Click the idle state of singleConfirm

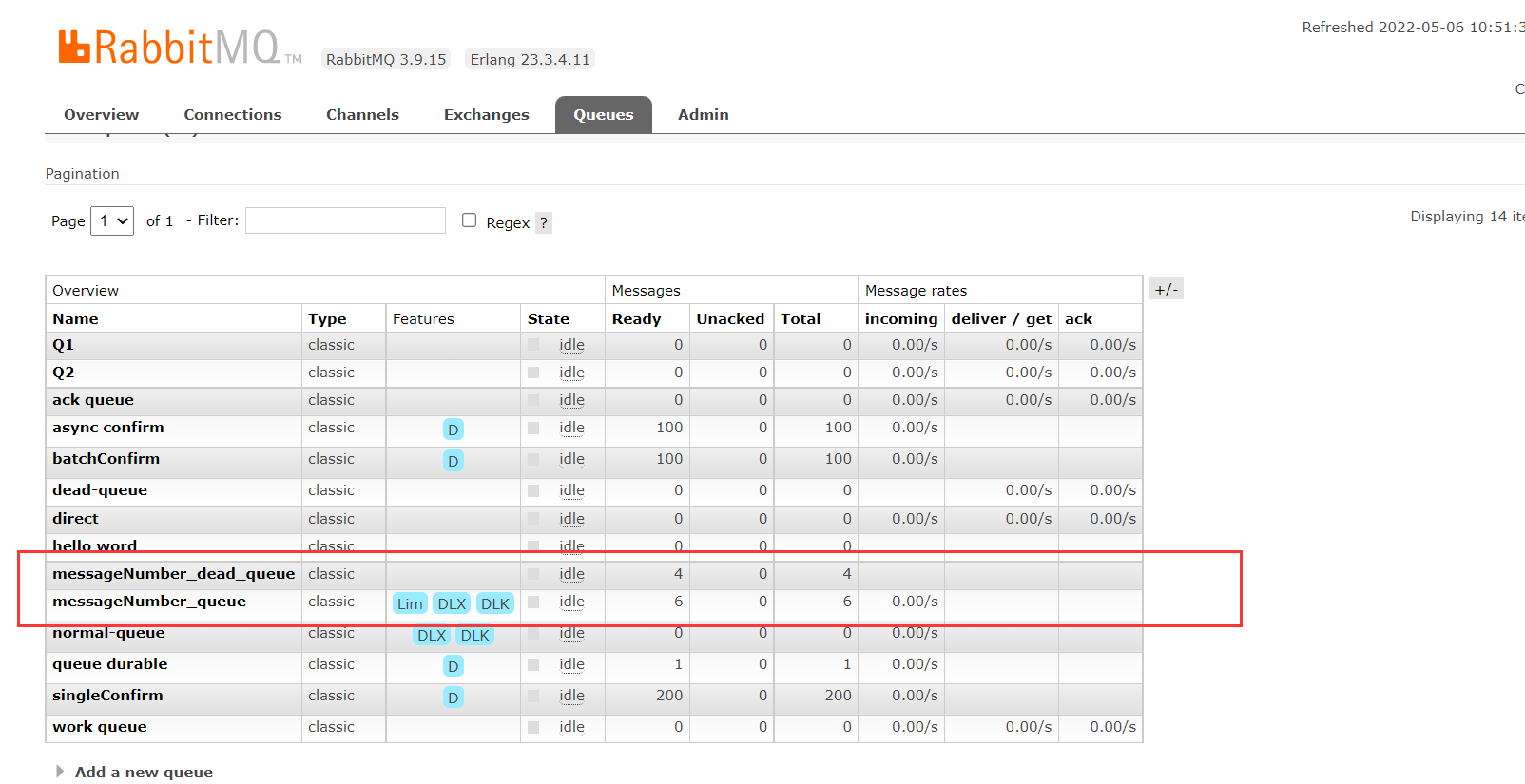point(571,696)
